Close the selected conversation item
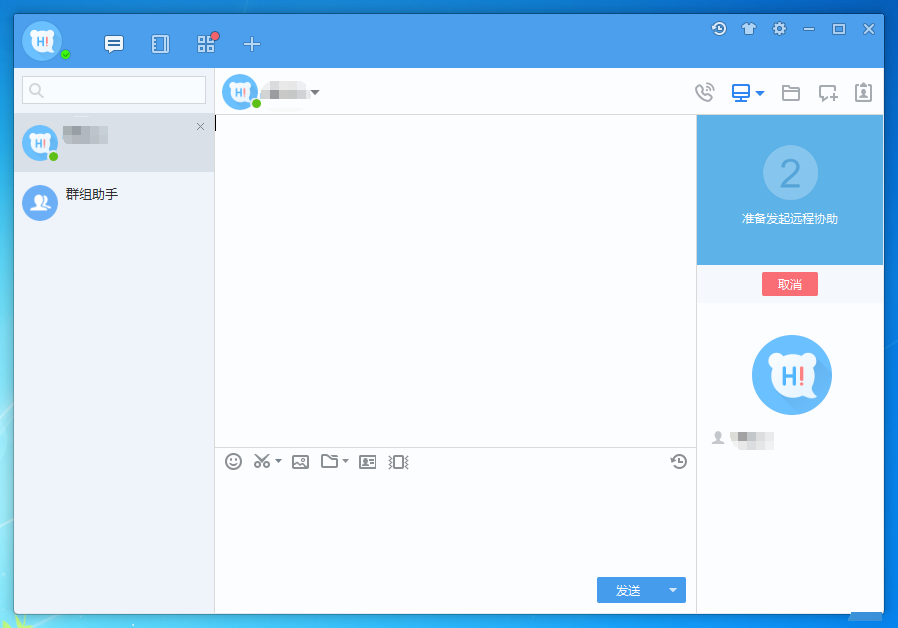Screen dimensions: 898x628 click(x=200, y=127)
